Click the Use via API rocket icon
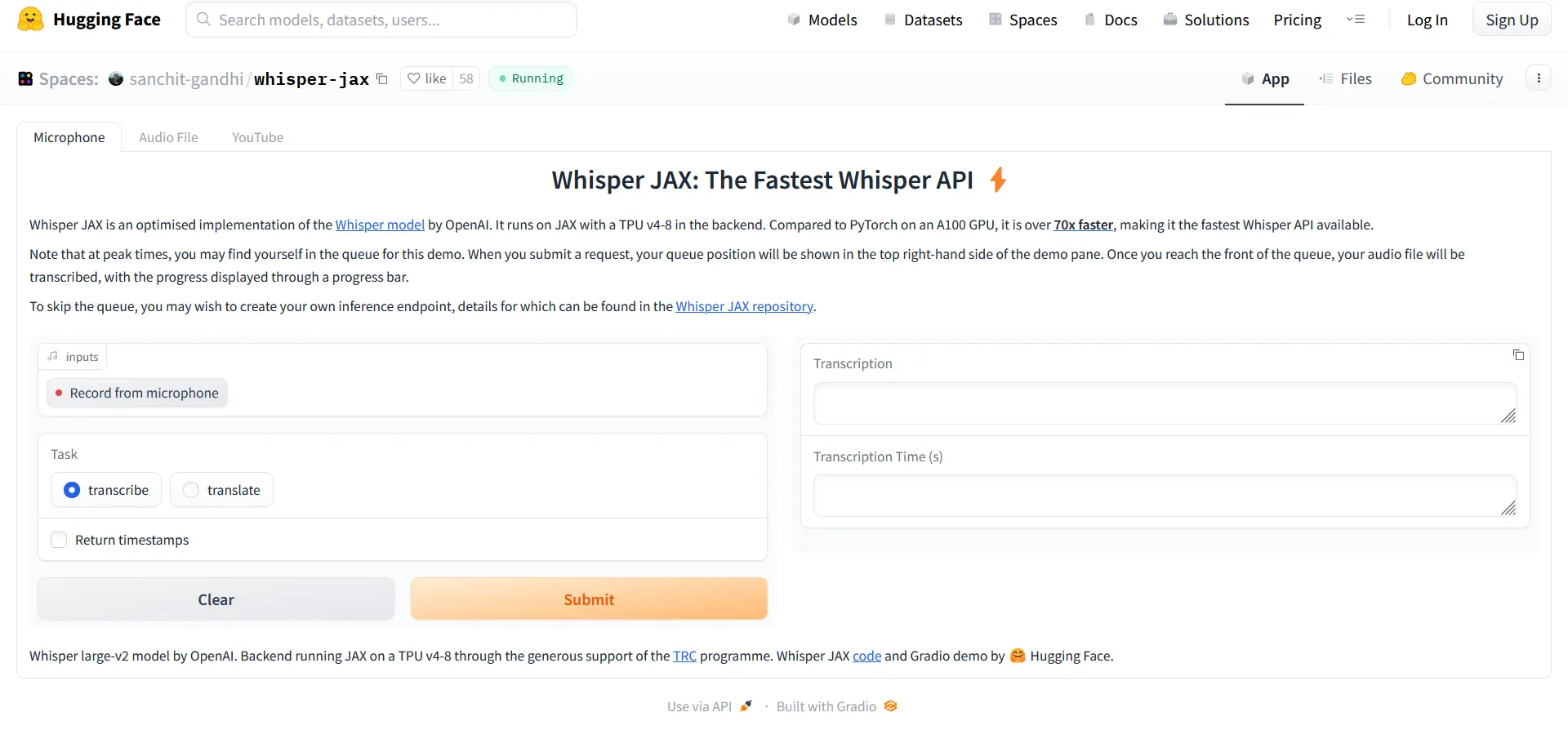The width and height of the screenshot is (1568, 730). click(746, 706)
